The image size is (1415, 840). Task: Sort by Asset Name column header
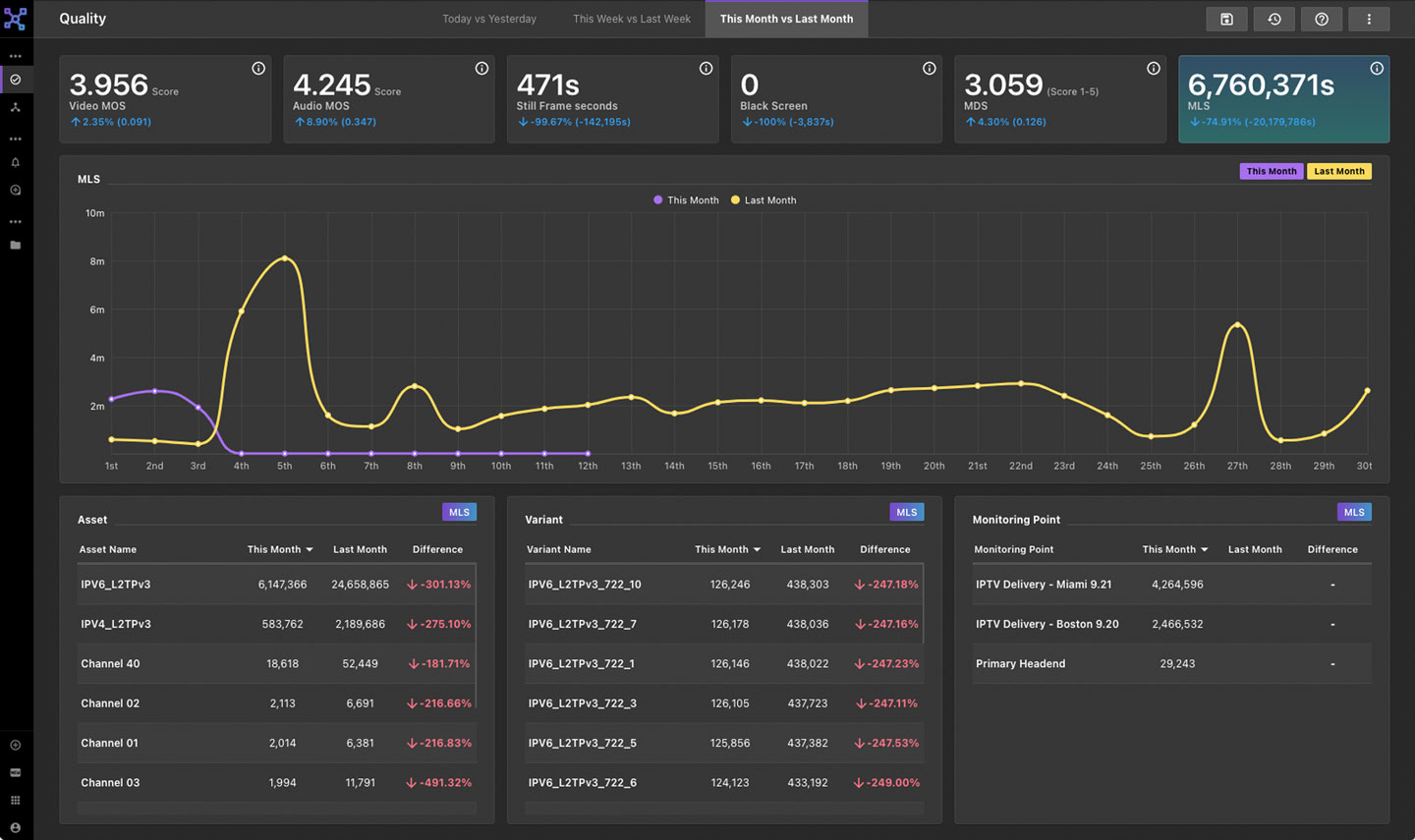(x=108, y=550)
